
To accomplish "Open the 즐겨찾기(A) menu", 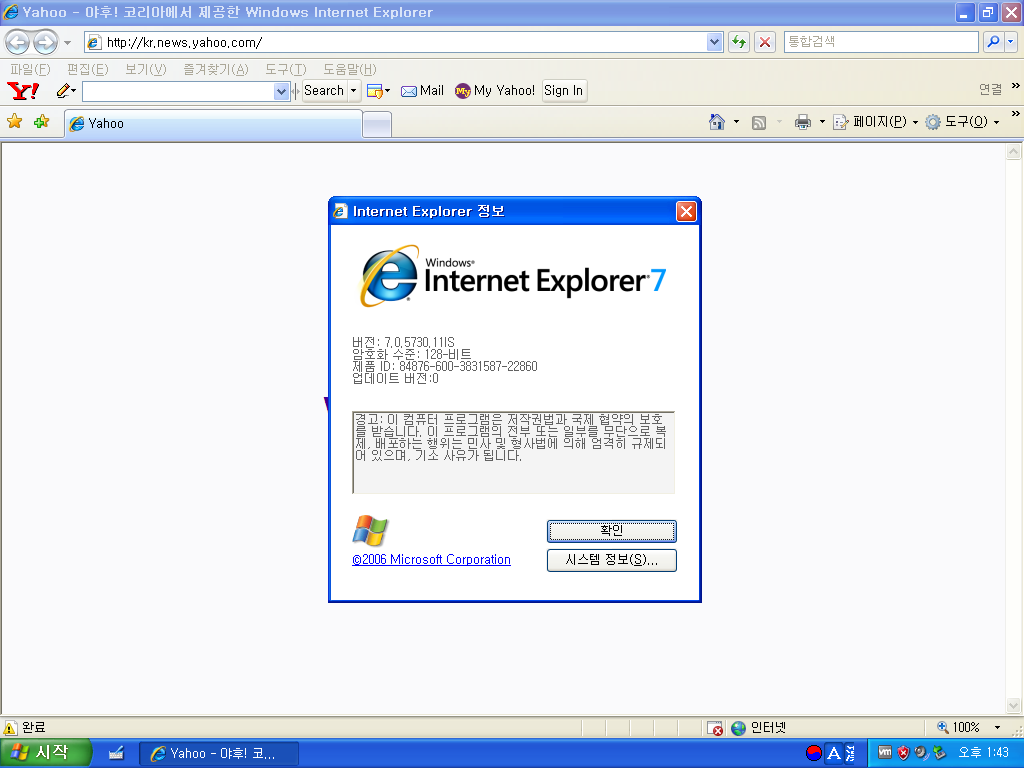I will point(216,69).
